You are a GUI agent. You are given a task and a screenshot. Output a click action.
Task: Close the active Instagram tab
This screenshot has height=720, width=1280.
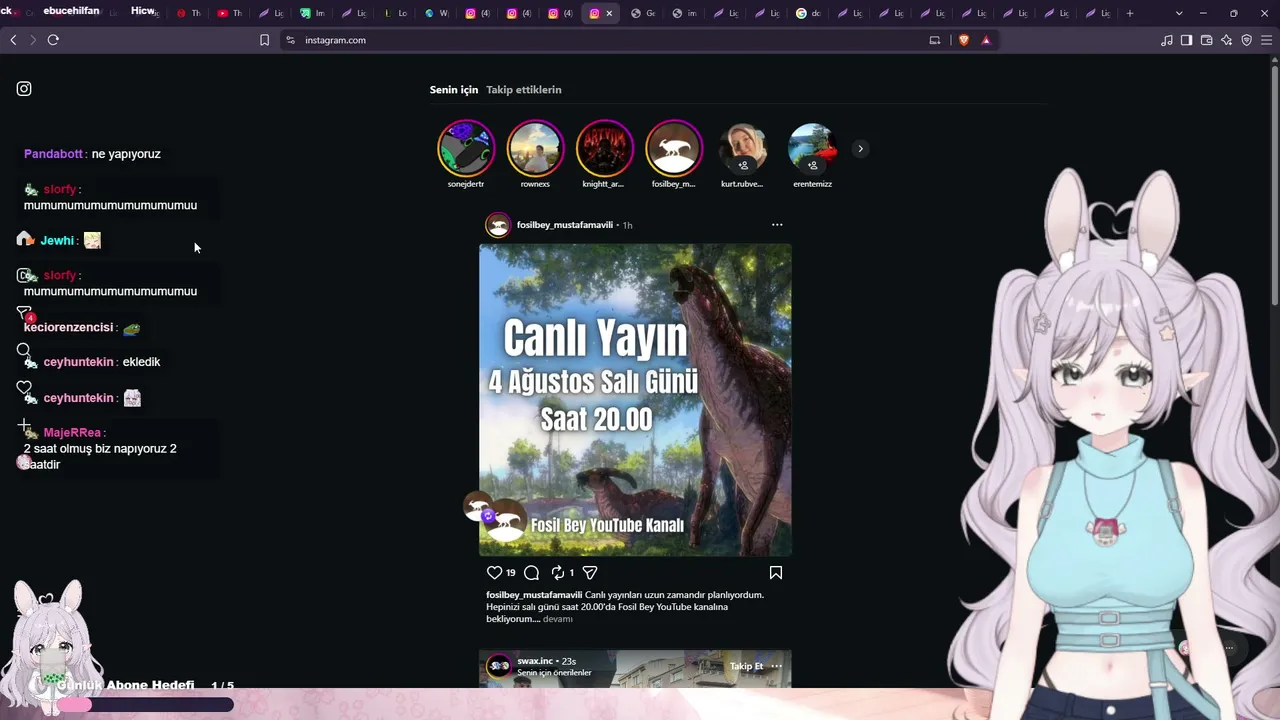point(609,13)
